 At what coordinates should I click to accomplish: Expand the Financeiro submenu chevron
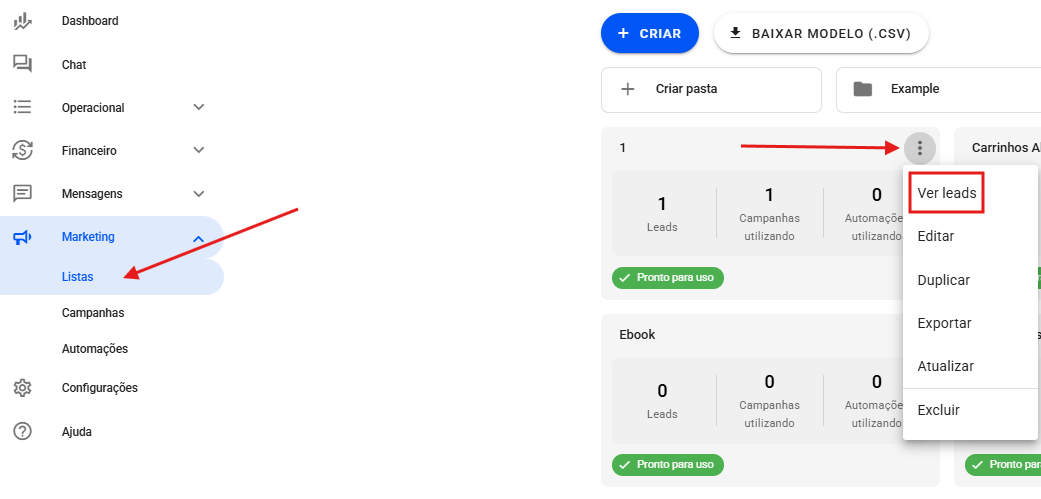[x=199, y=150]
